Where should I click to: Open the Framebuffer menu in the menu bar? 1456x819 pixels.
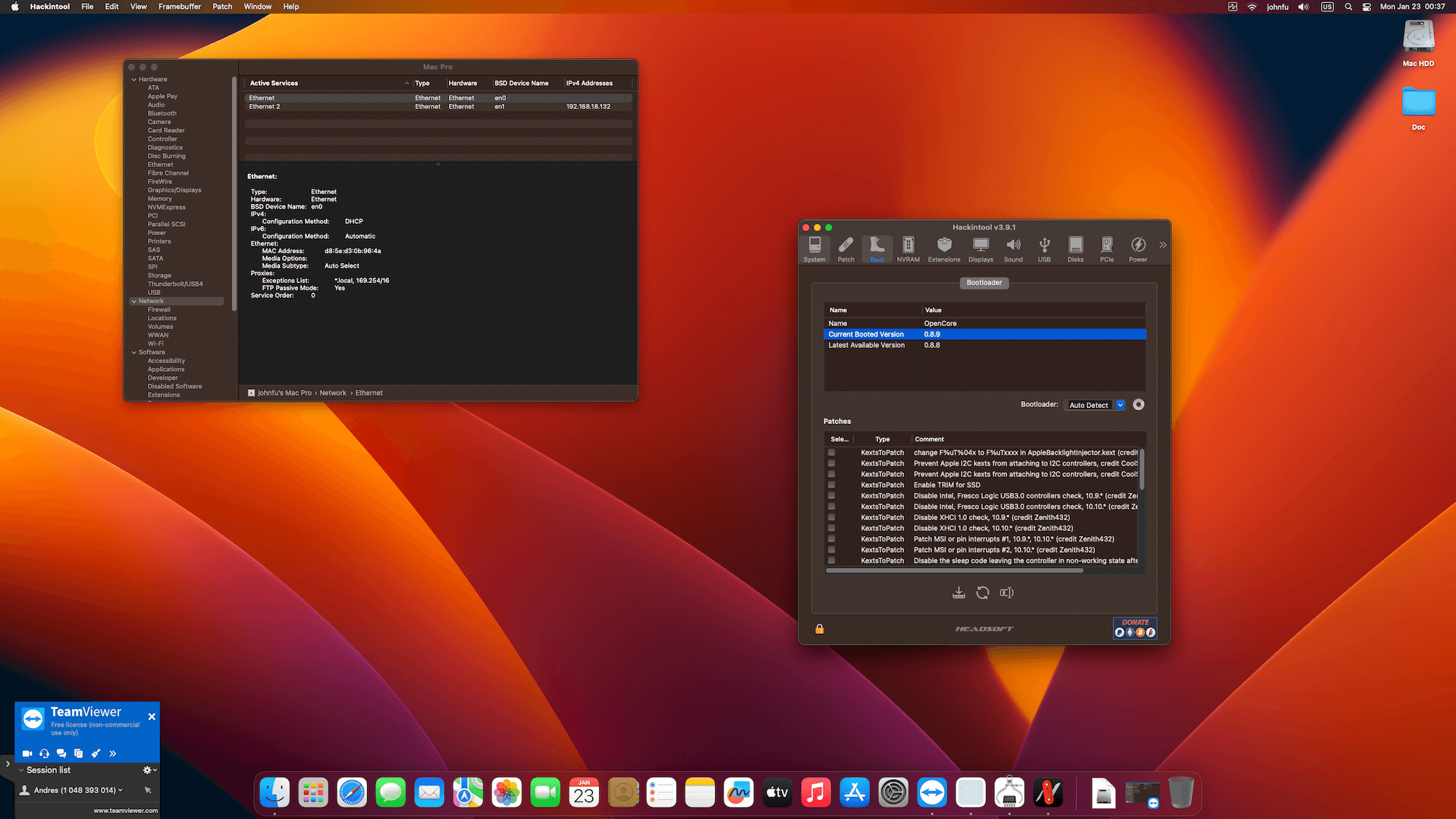(179, 6)
